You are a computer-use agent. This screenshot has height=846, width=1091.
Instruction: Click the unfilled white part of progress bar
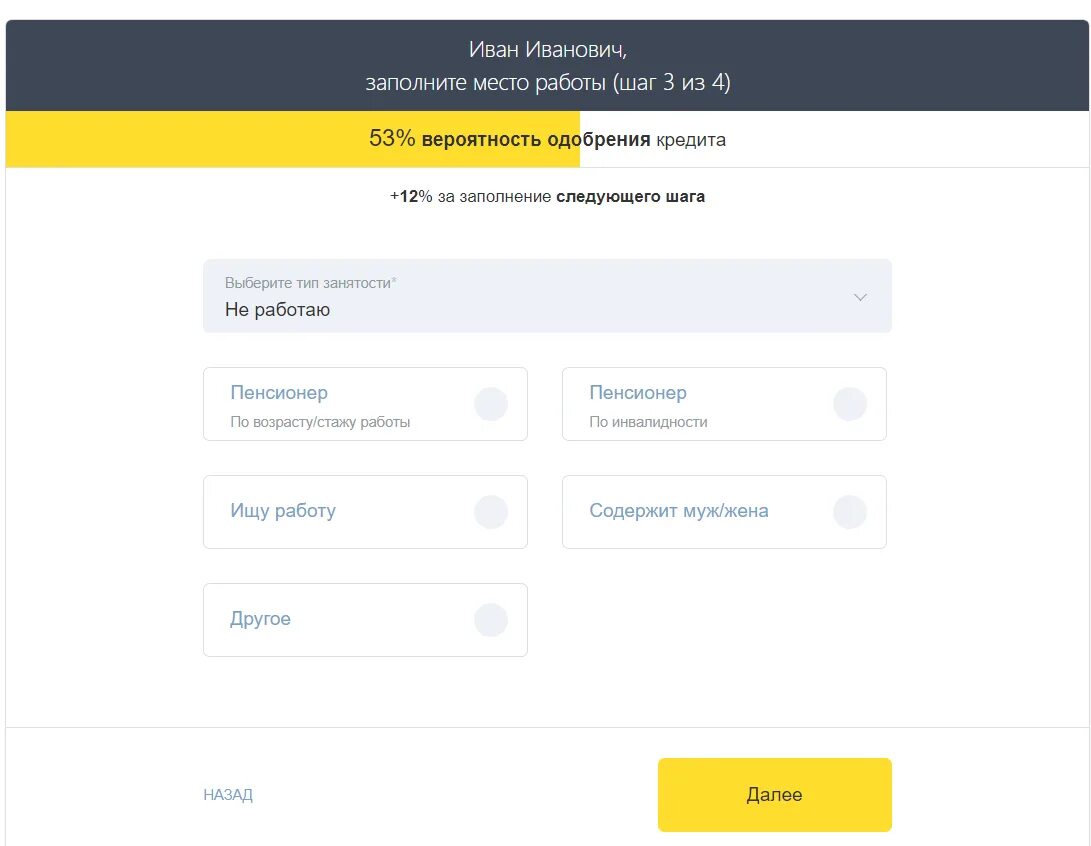[x=834, y=139]
